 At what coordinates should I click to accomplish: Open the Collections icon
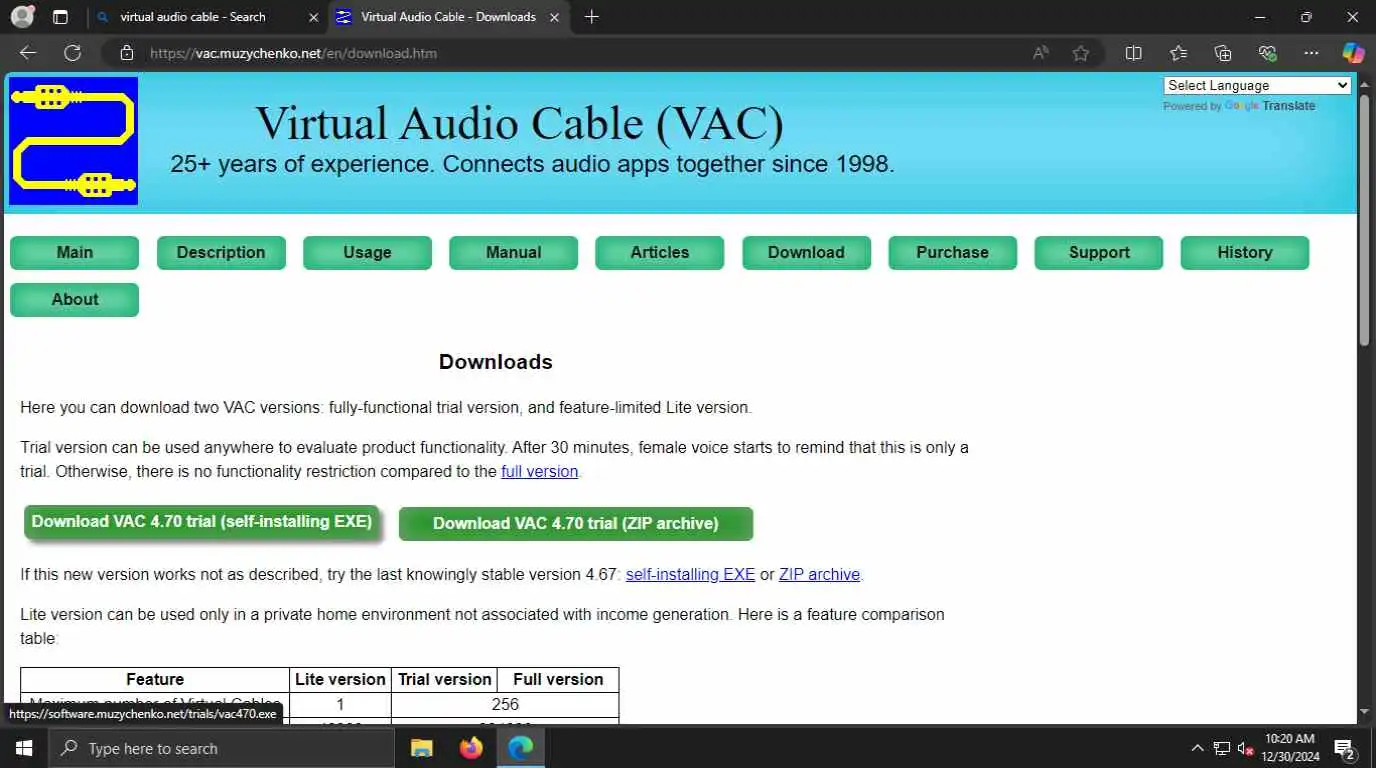1223,53
